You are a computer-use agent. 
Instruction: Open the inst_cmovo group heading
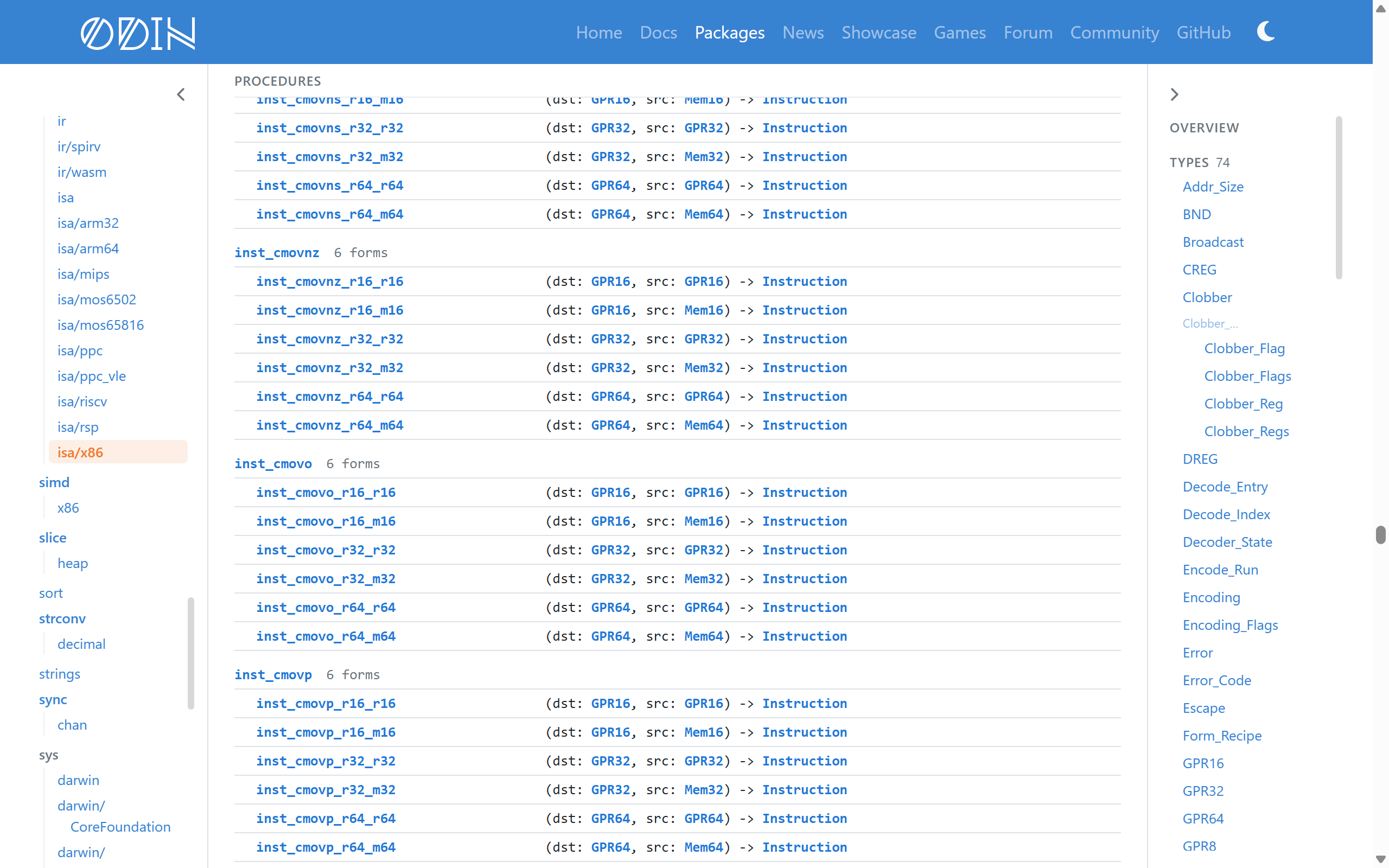pos(272,463)
